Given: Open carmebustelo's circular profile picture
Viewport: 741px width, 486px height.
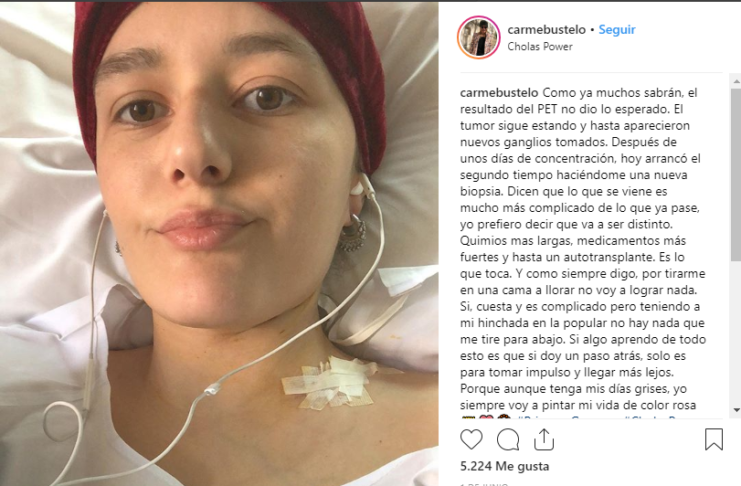Looking at the screenshot, I should coord(478,37).
